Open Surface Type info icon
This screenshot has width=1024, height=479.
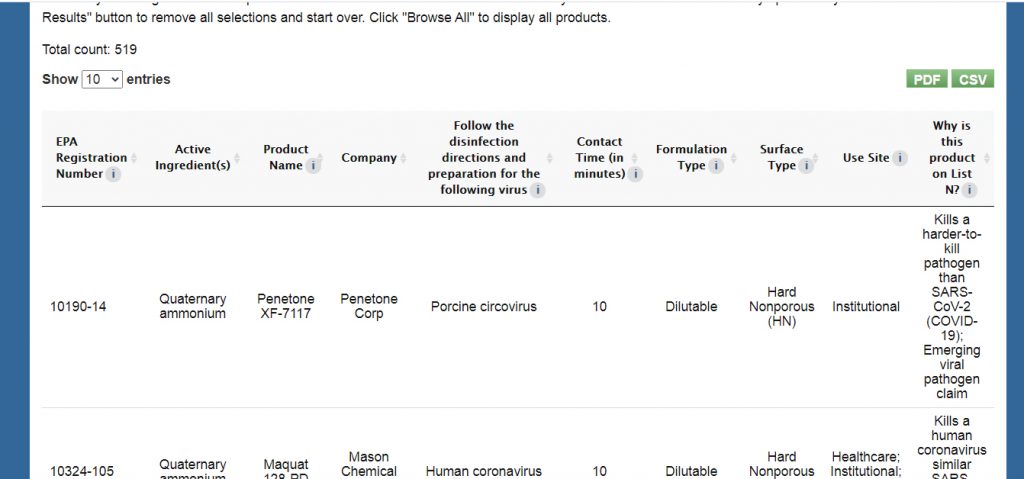[806, 166]
